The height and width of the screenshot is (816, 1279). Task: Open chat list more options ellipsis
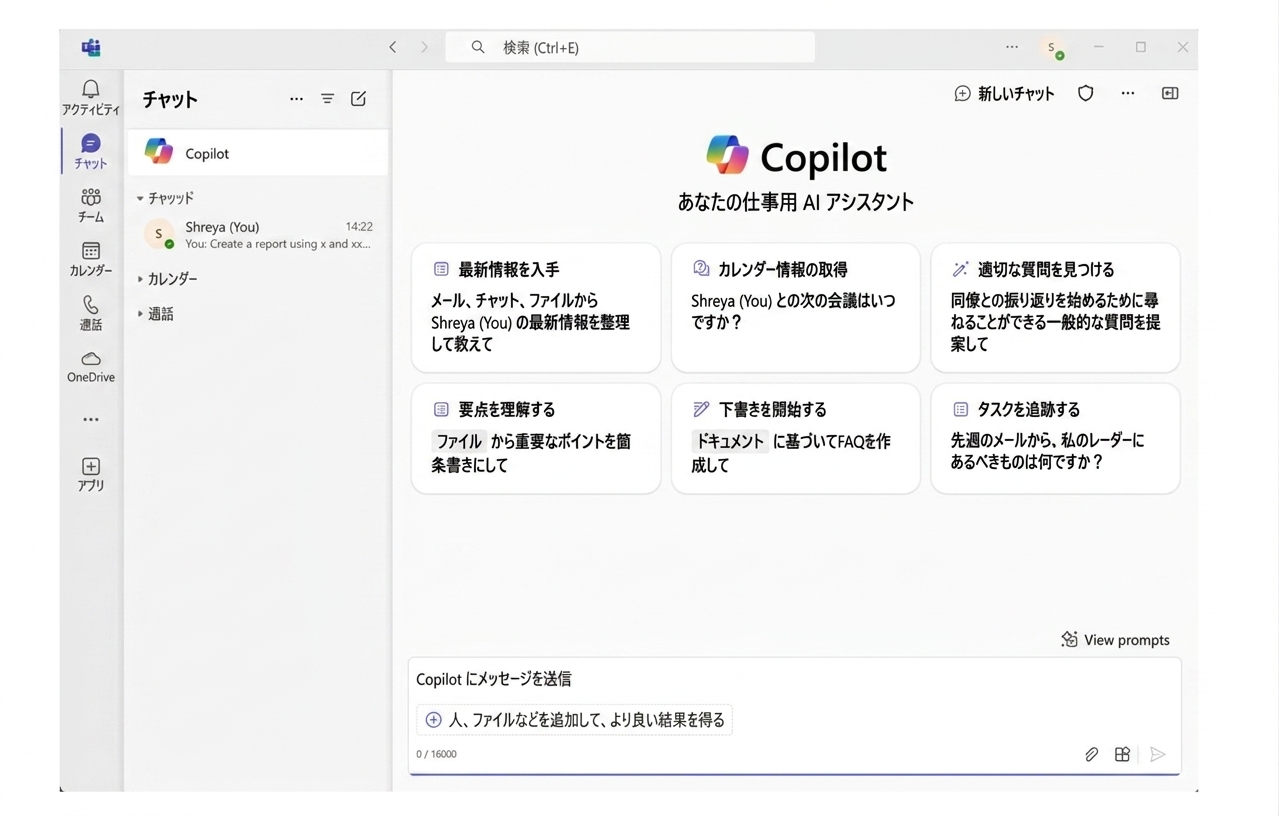pos(296,99)
